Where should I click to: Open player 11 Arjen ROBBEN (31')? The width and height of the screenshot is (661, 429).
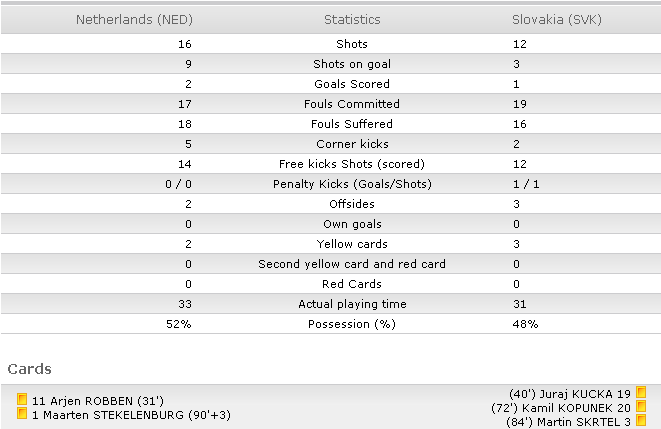[98, 401]
